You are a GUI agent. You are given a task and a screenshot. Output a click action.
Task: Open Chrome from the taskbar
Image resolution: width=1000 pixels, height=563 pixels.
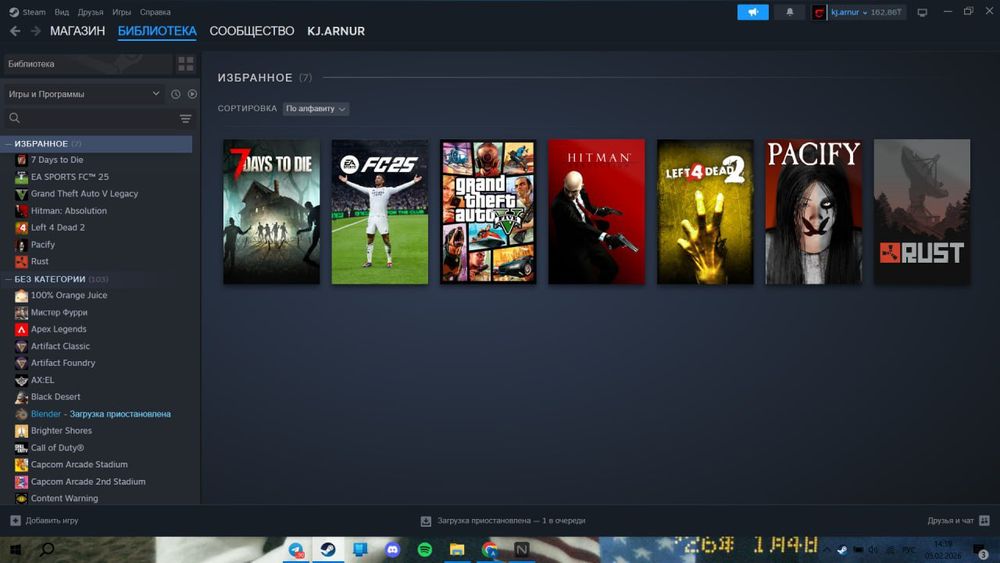tap(489, 550)
